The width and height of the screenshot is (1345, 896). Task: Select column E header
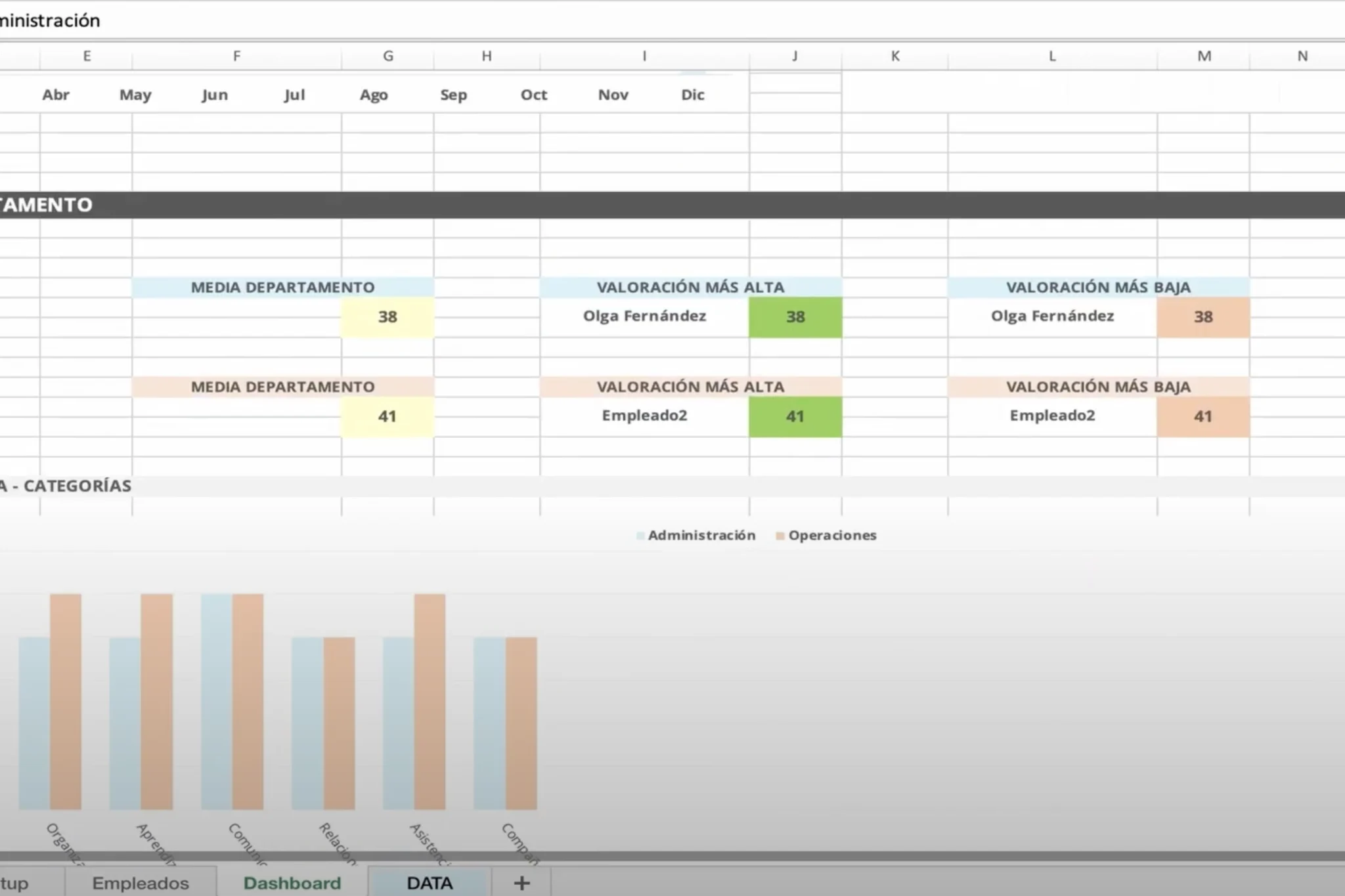point(86,56)
